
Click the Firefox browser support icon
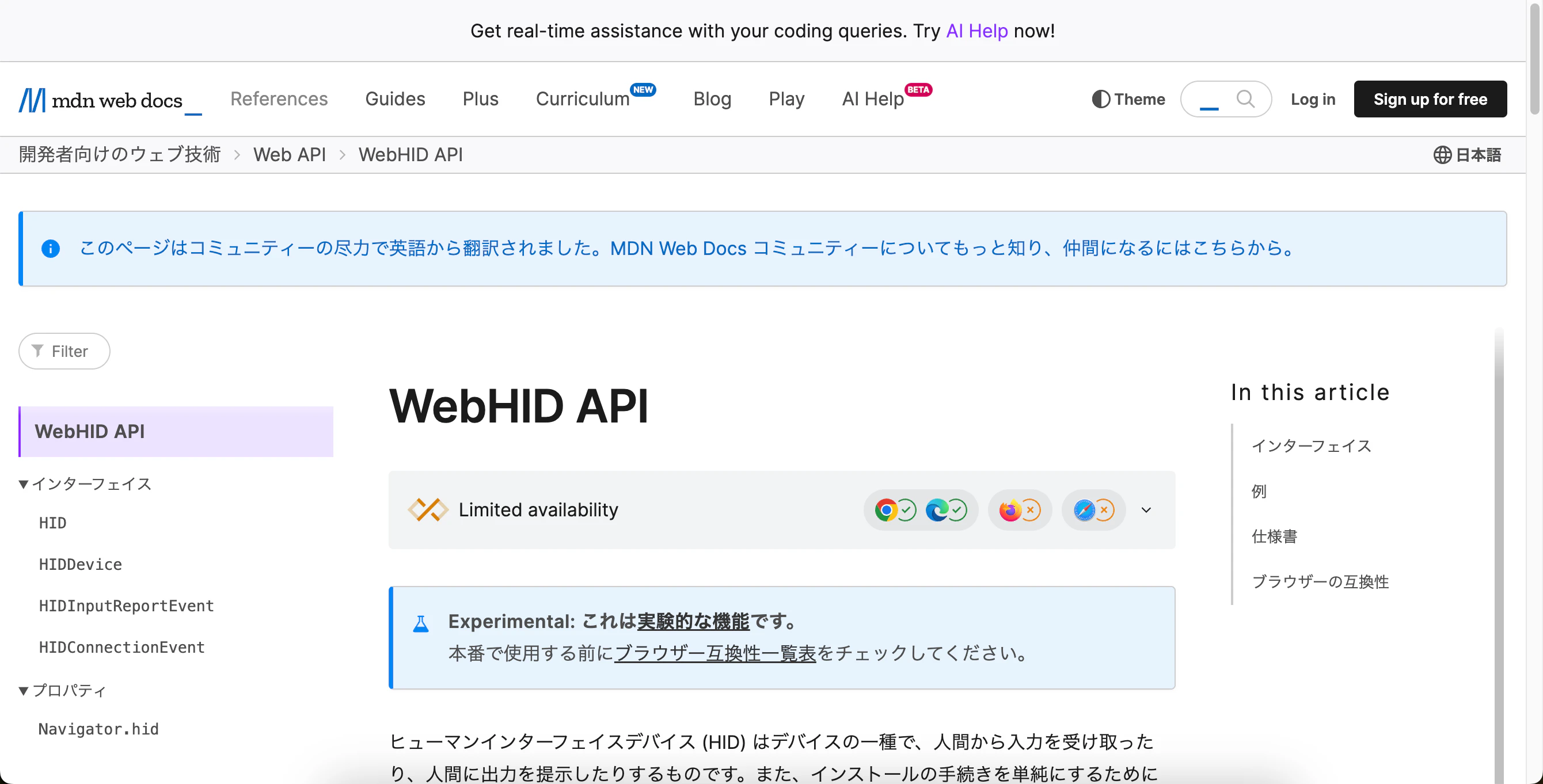[x=1010, y=510]
